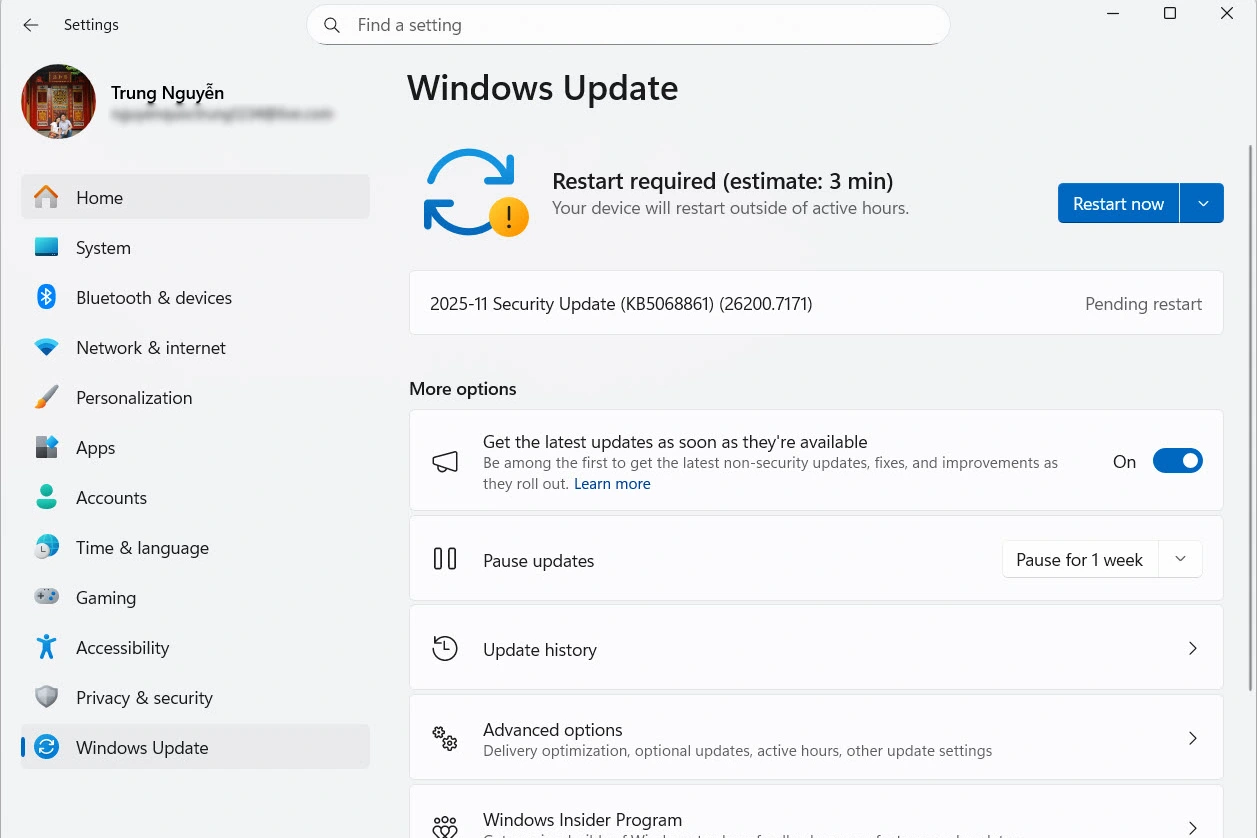Image resolution: width=1257 pixels, height=838 pixels.
Task: Turn off get latest updates toggle
Action: pyautogui.click(x=1177, y=461)
